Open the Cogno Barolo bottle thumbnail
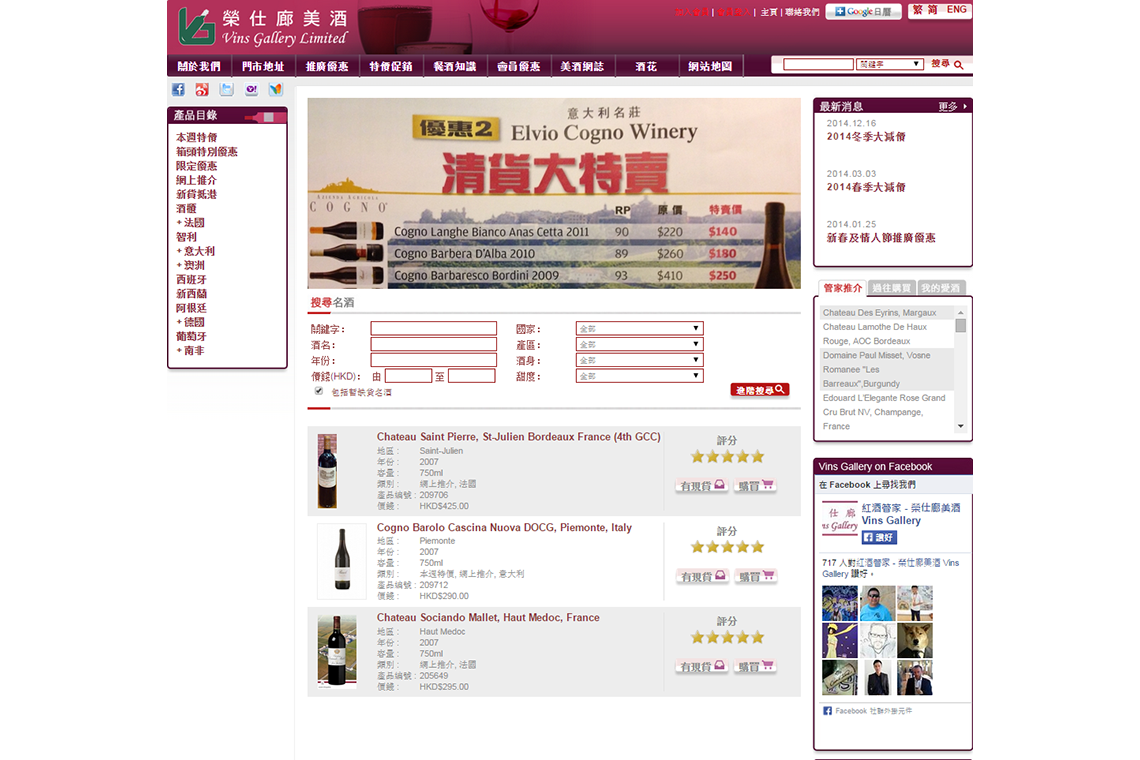1140x760 pixels. click(342, 561)
